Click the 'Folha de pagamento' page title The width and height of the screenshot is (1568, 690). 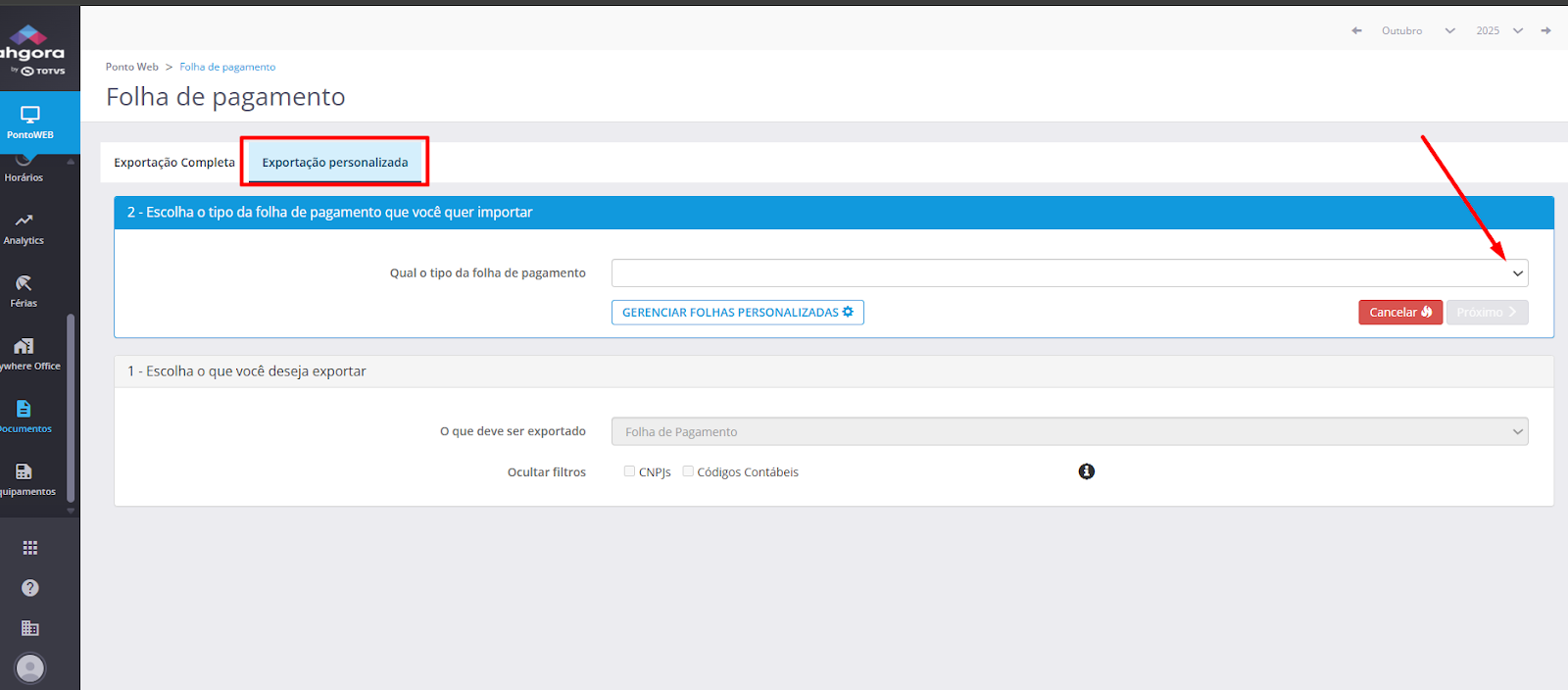pyautogui.click(x=225, y=97)
